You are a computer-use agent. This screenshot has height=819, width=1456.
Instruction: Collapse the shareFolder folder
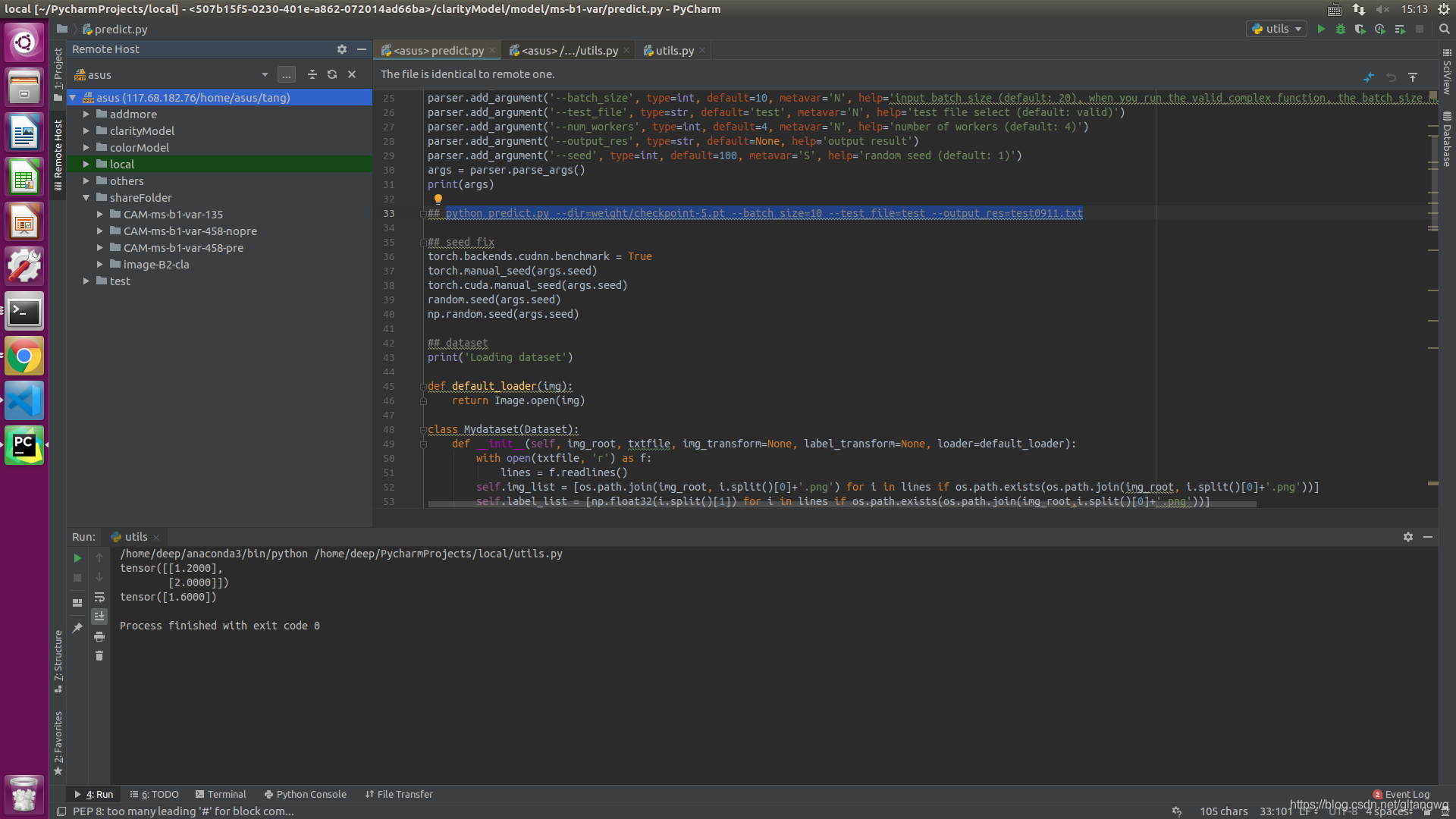[x=86, y=198]
